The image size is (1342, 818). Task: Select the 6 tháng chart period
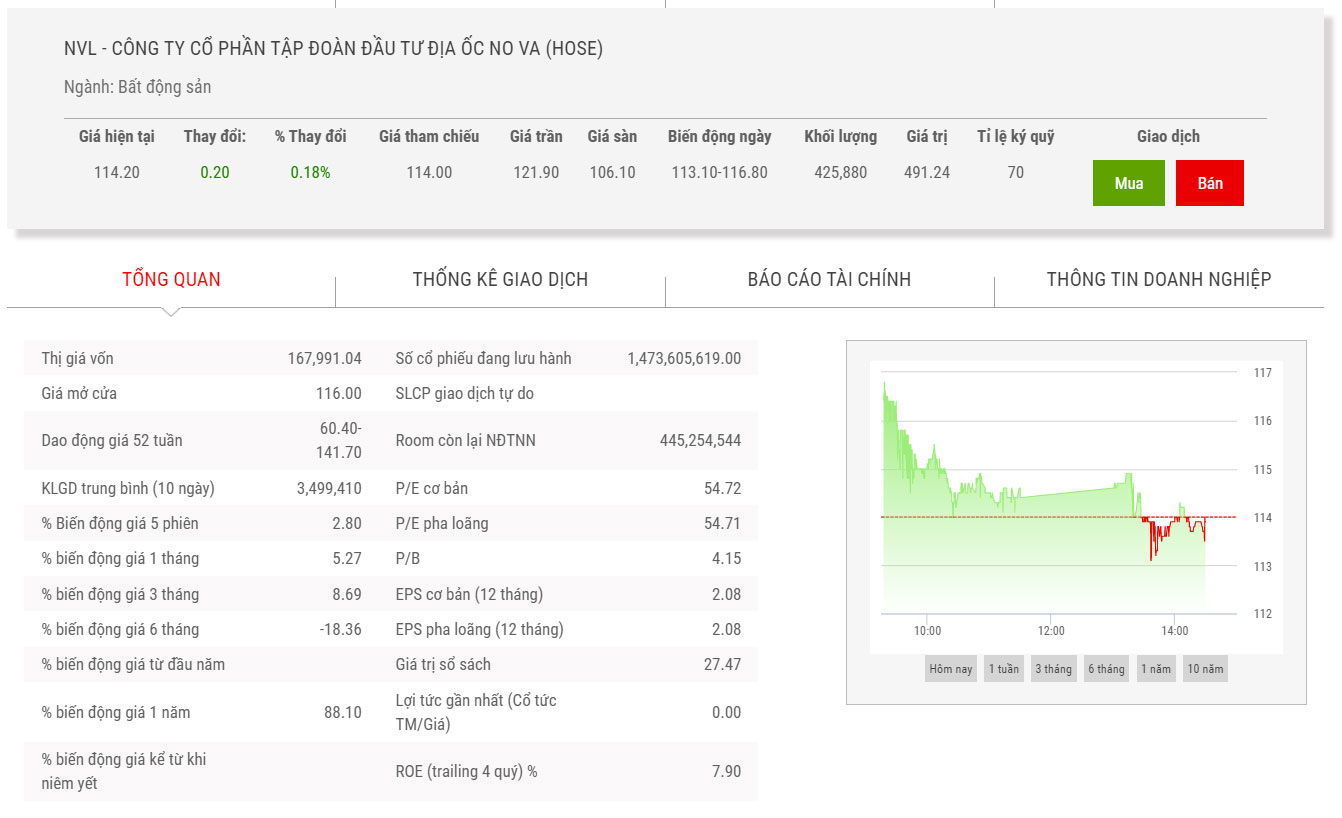(x=1106, y=669)
